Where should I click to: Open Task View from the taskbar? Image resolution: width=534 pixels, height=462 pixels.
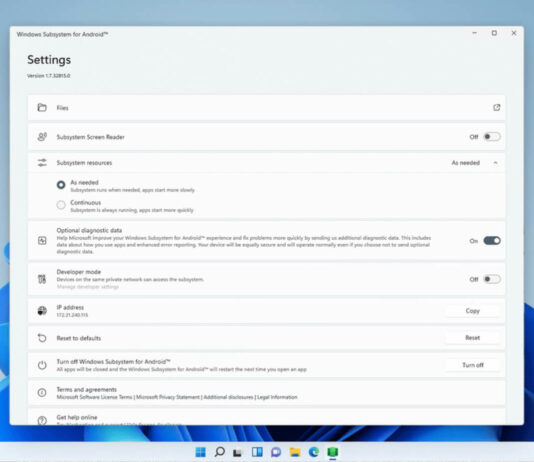tap(238, 452)
